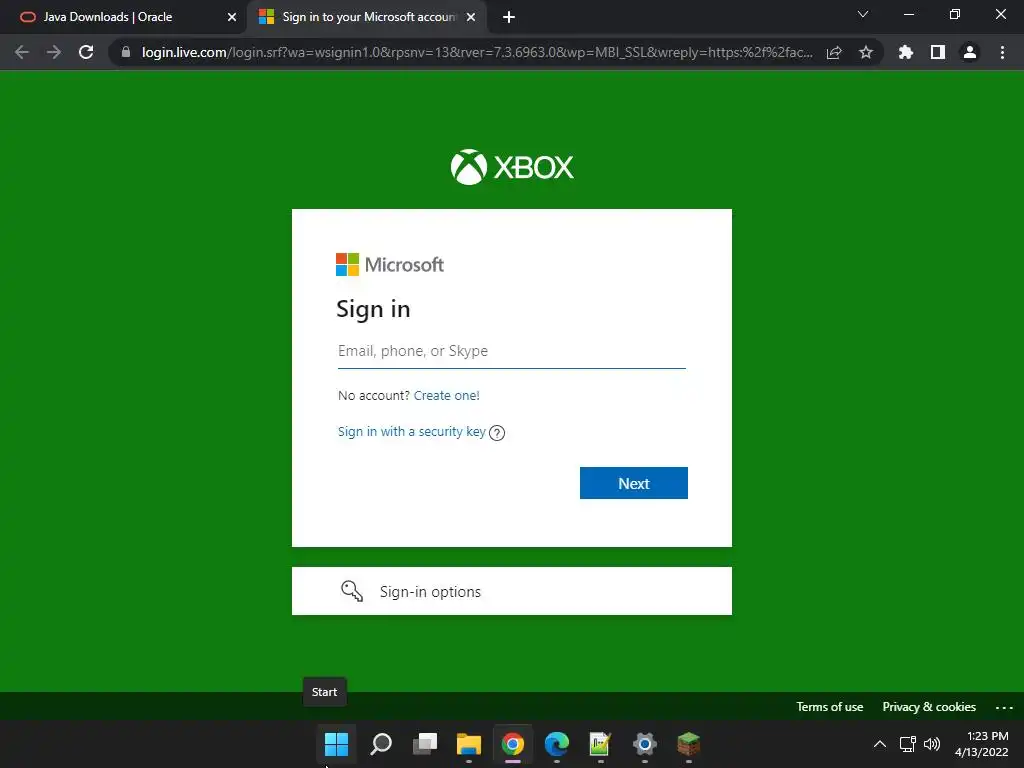Click the lock icon in address bar
The height and width of the screenshot is (768, 1024).
[x=126, y=52]
